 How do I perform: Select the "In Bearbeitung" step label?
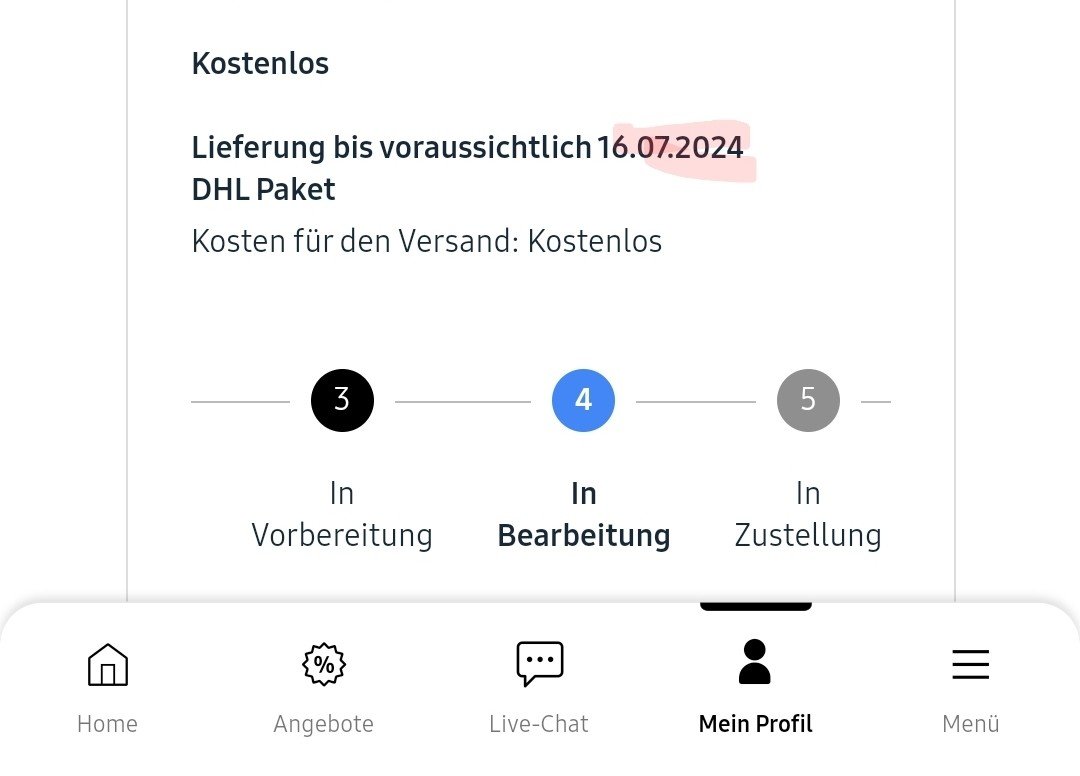pos(584,515)
